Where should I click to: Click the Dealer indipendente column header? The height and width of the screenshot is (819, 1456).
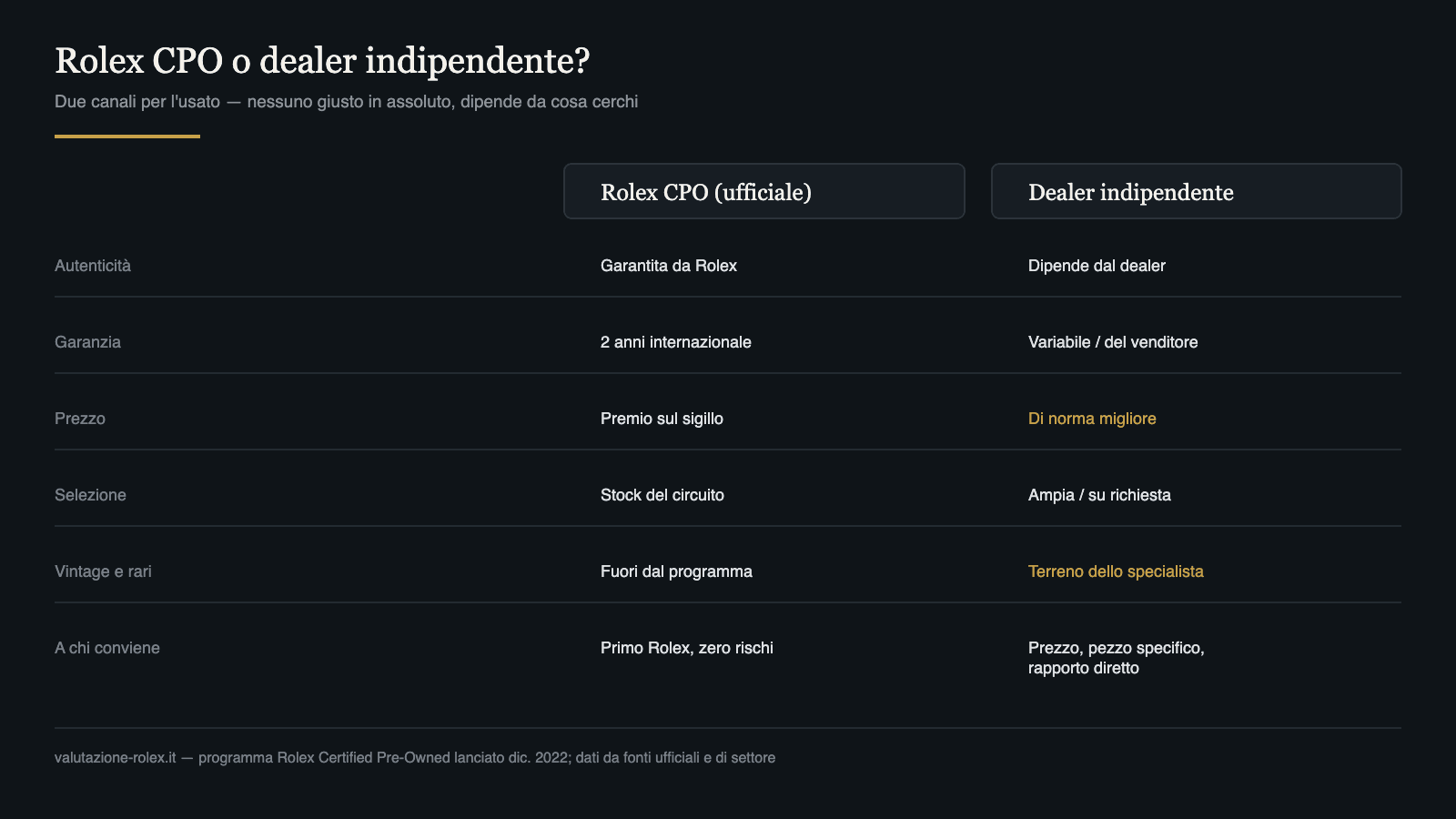click(x=1197, y=191)
